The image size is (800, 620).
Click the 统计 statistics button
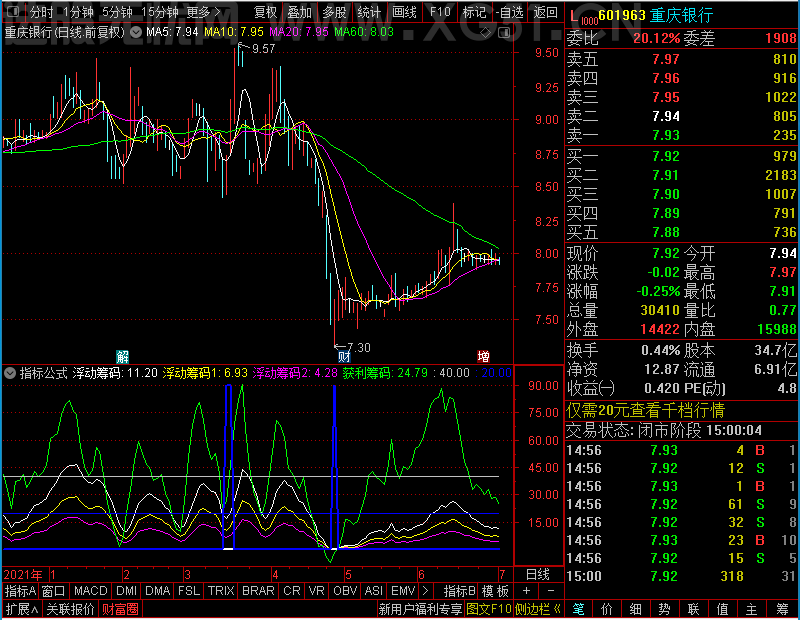coord(369,11)
